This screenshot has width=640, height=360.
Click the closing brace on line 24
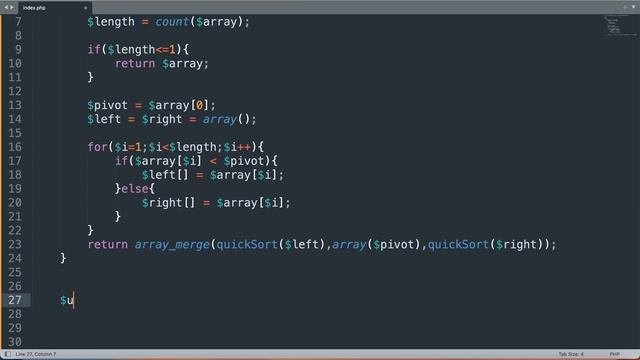point(63,258)
